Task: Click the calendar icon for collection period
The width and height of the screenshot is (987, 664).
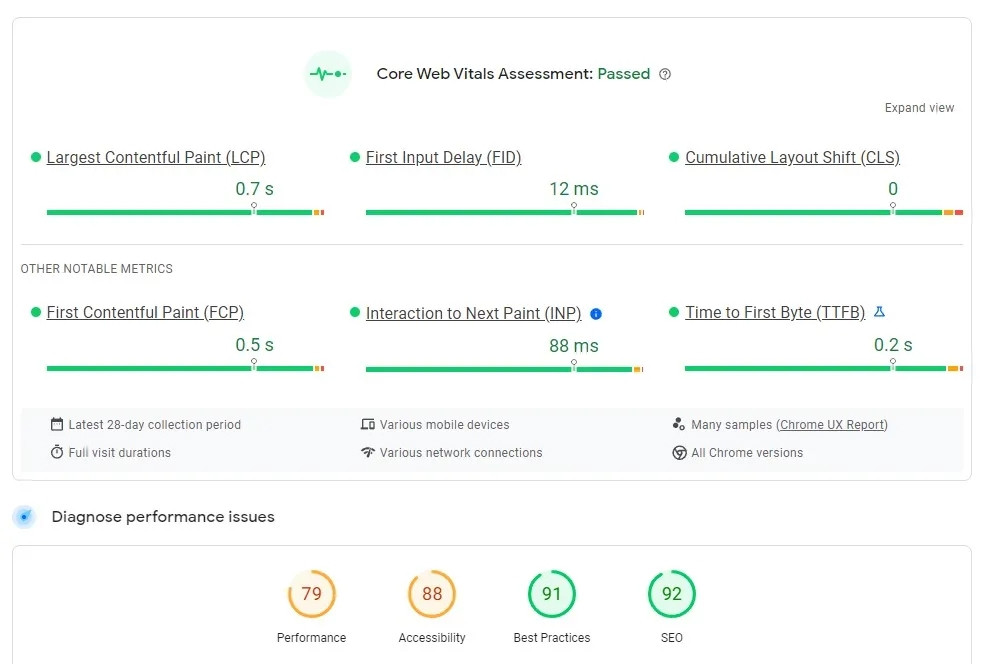Action: (57, 425)
